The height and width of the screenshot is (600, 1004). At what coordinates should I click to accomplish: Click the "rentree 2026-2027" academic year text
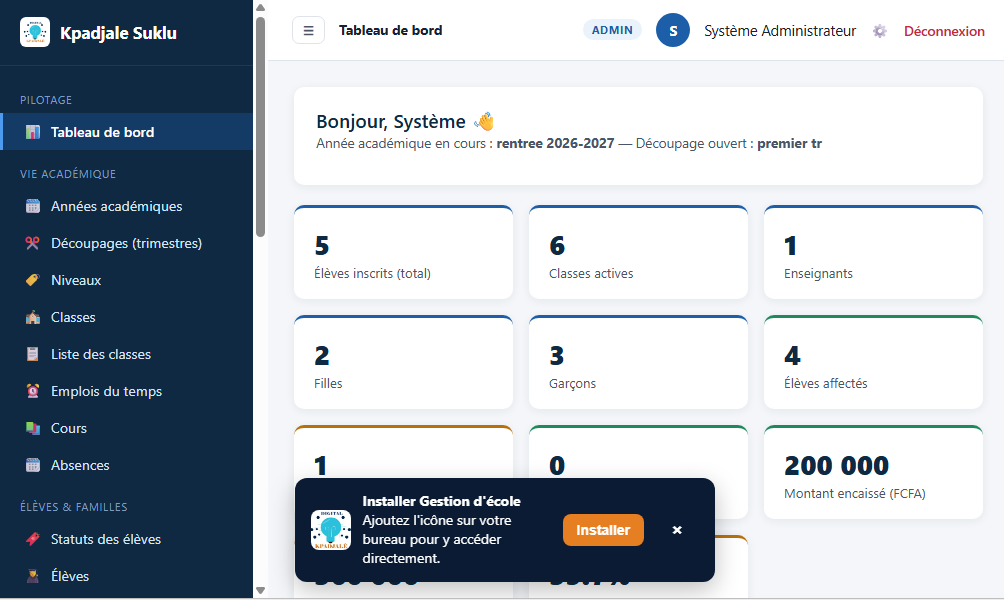point(555,143)
